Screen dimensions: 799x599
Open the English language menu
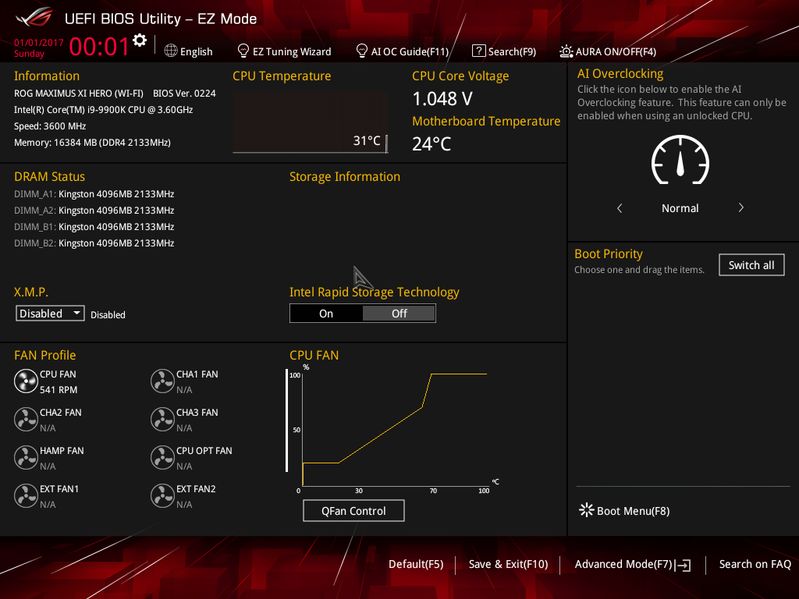pyautogui.click(x=196, y=51)
